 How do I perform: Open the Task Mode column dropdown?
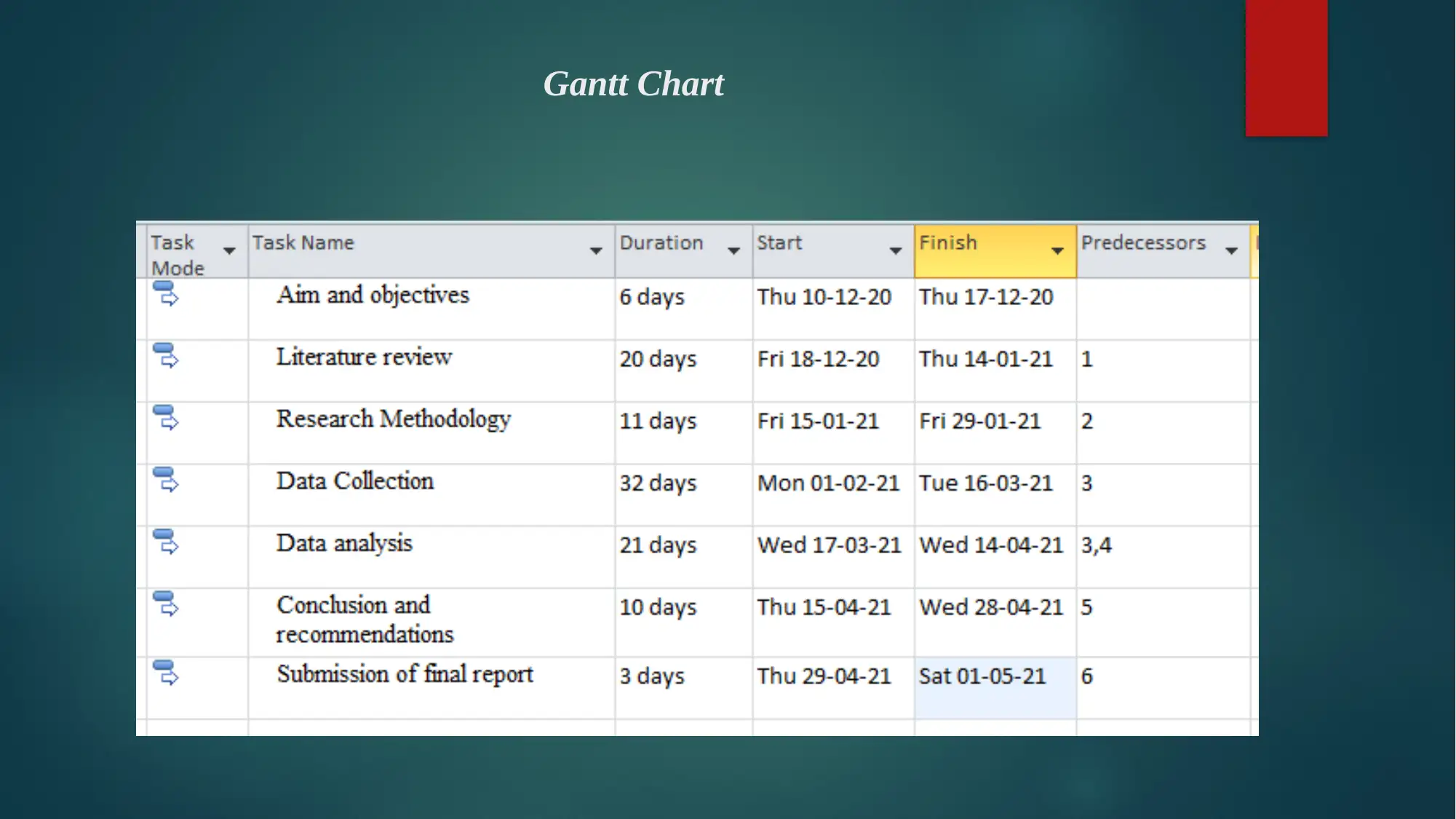click(x=229, y=251)
